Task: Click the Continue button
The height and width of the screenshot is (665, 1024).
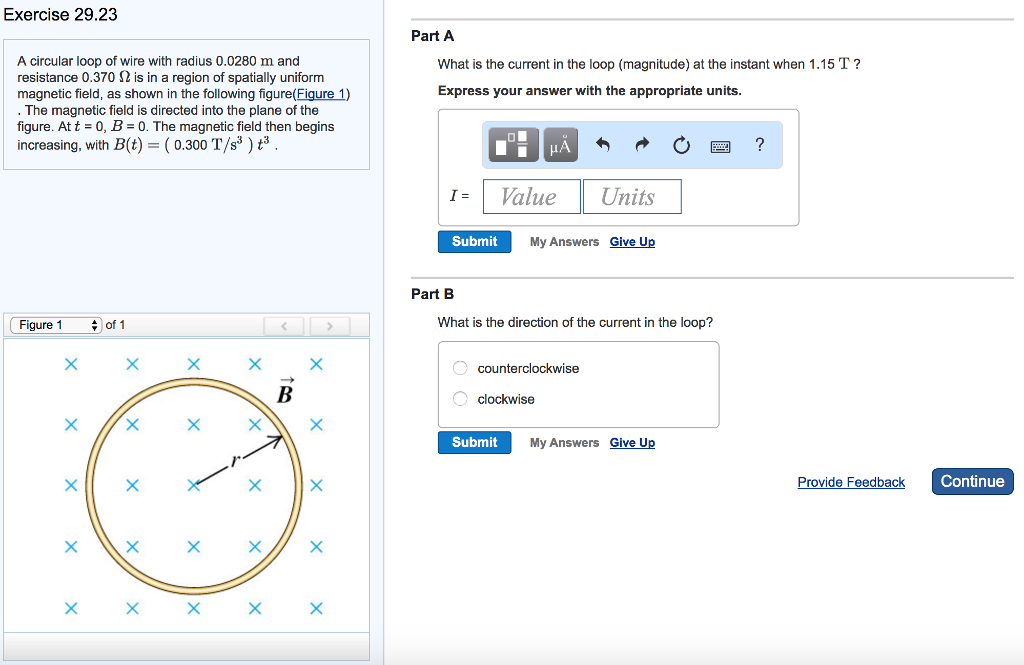Action: pyautogui.click(x=972, y=481)
